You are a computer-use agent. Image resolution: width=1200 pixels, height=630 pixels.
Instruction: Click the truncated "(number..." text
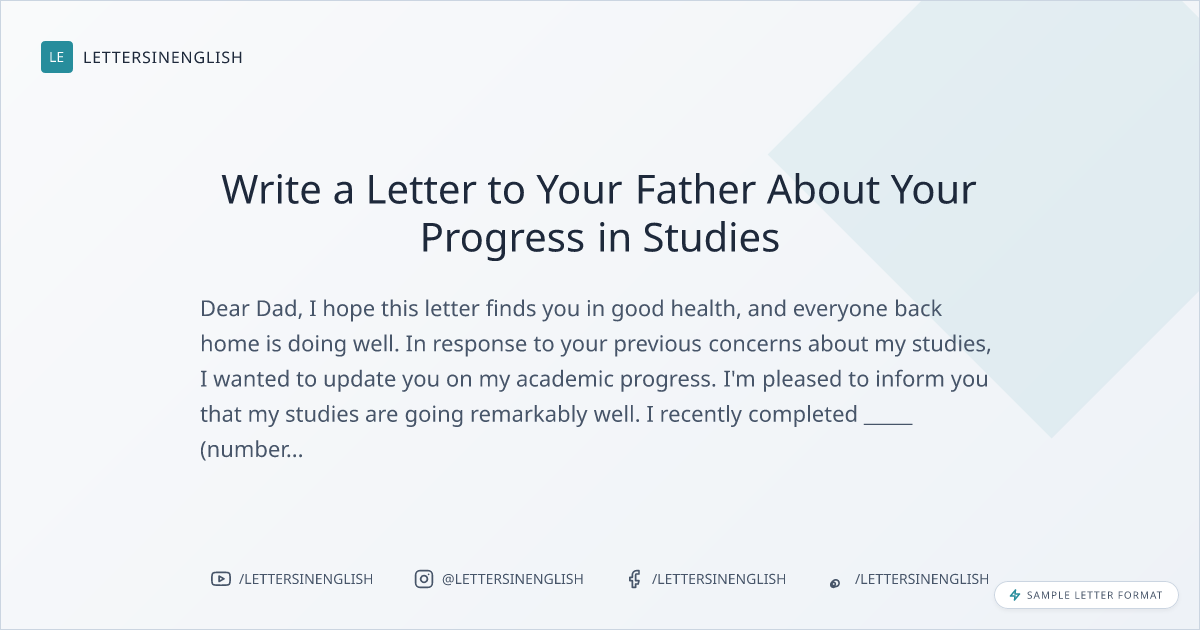(x=251, y=450)
